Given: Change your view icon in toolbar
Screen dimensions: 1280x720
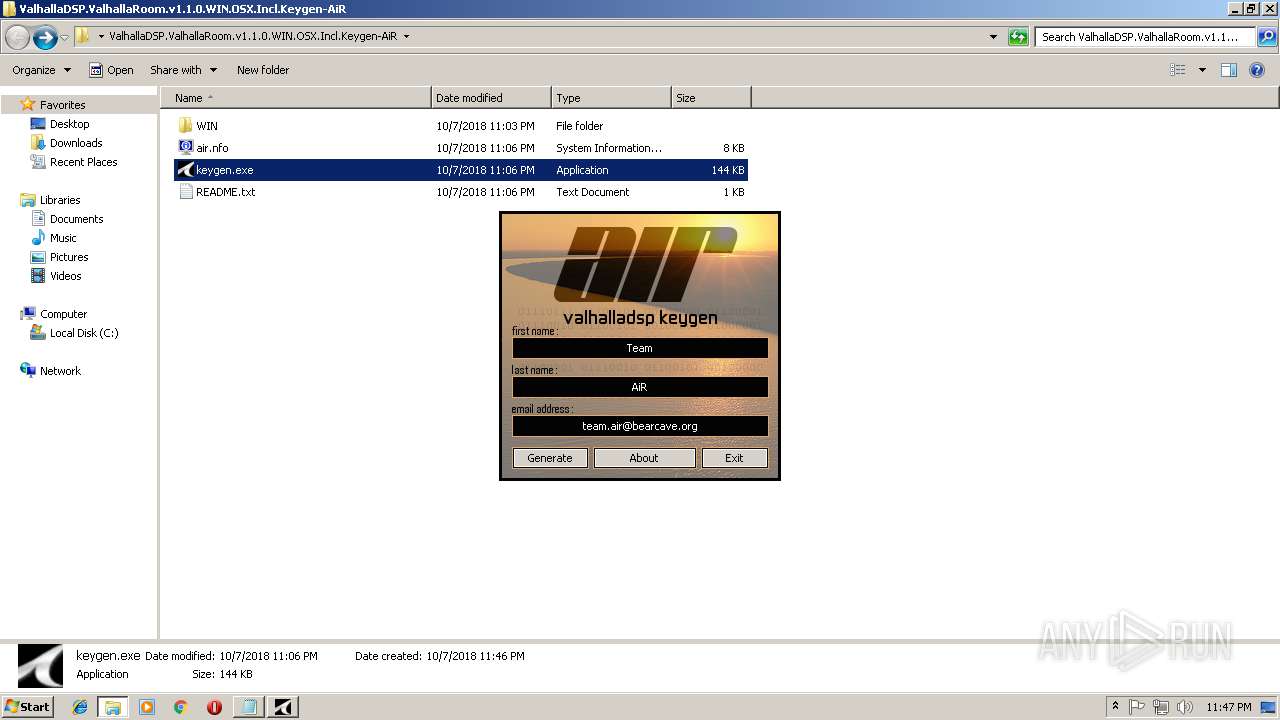Looking at the screenshot, I should [1178, 70].
